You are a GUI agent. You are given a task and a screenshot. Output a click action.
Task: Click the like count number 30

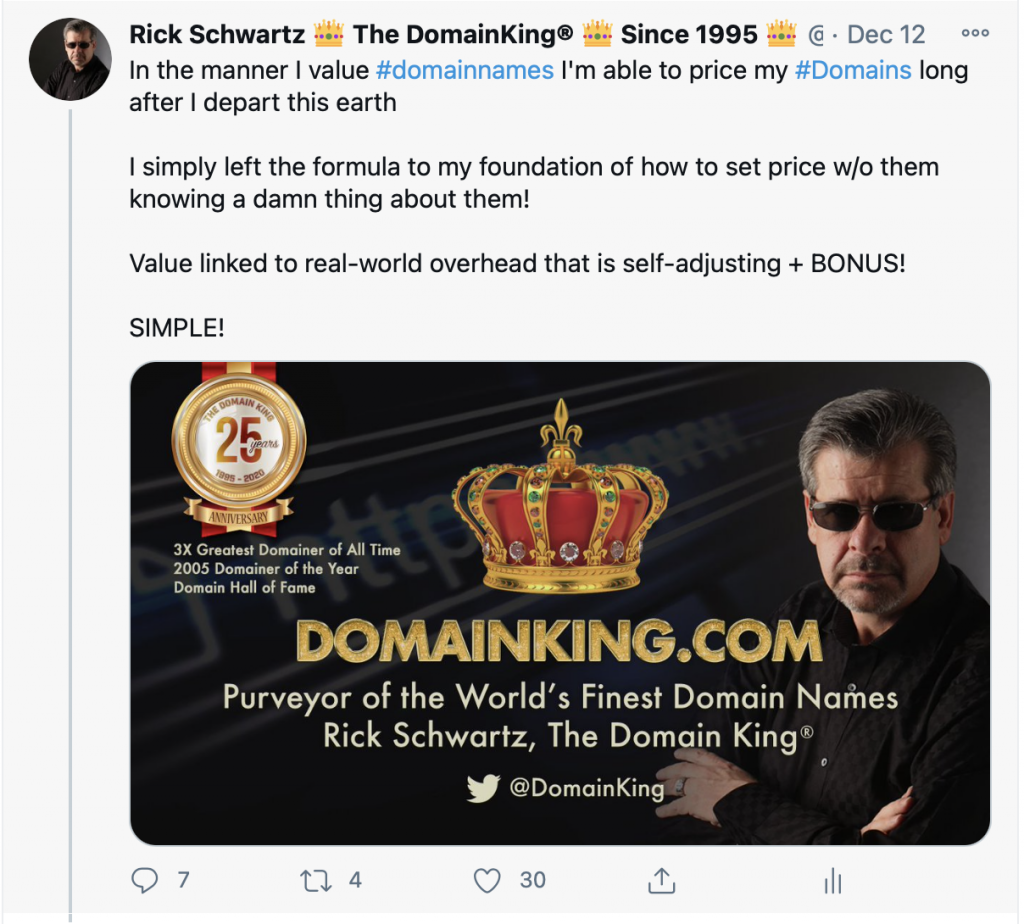click(532, 880)
